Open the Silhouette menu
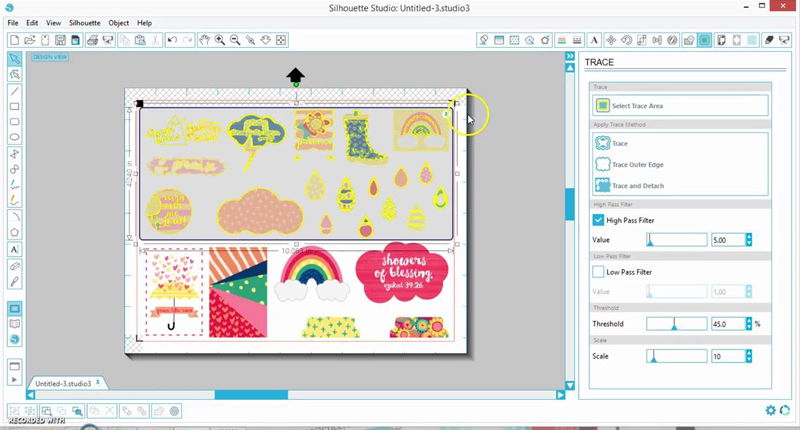The image size is (800, 430). point(85,23)
